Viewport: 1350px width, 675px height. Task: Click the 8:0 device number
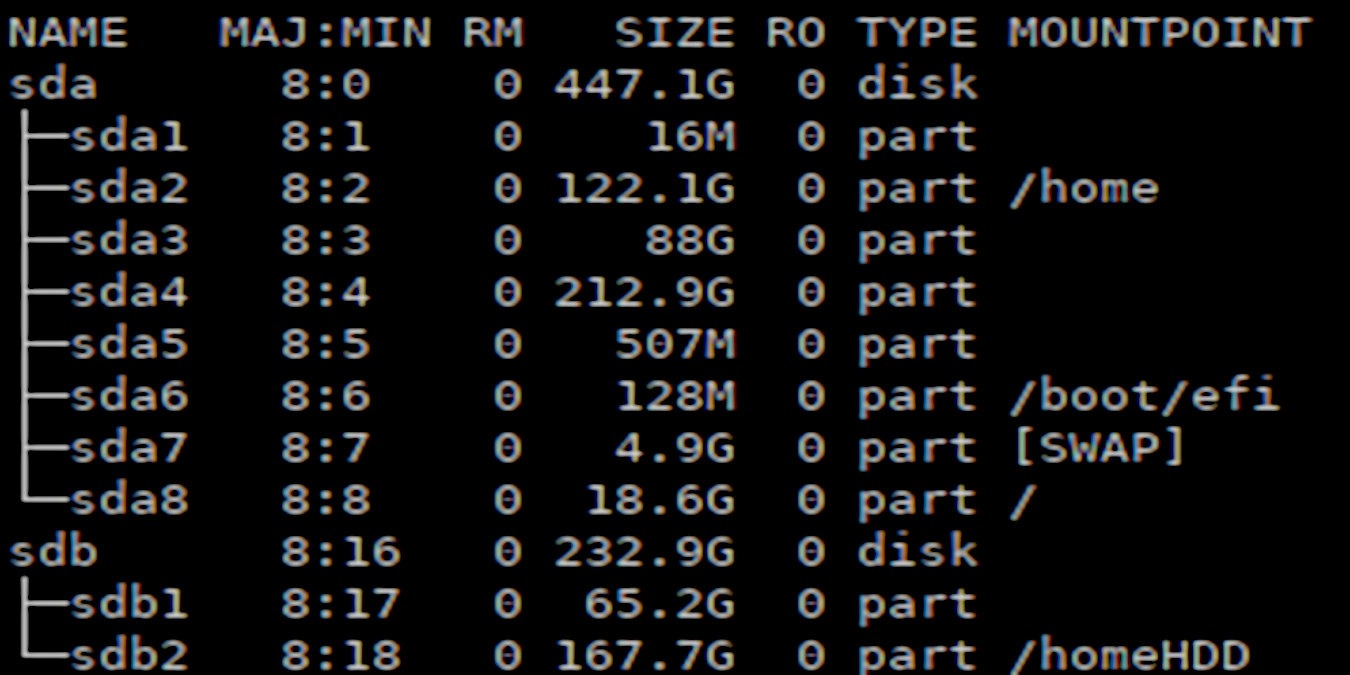[325, 85]
